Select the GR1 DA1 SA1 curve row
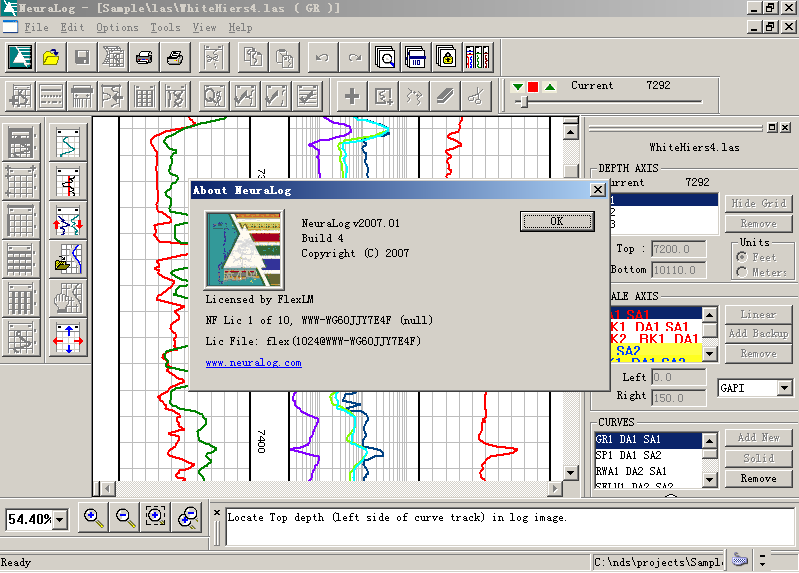The width and height of the screenshot is (799, 573). pyautogui.click(x=648, y=439)
